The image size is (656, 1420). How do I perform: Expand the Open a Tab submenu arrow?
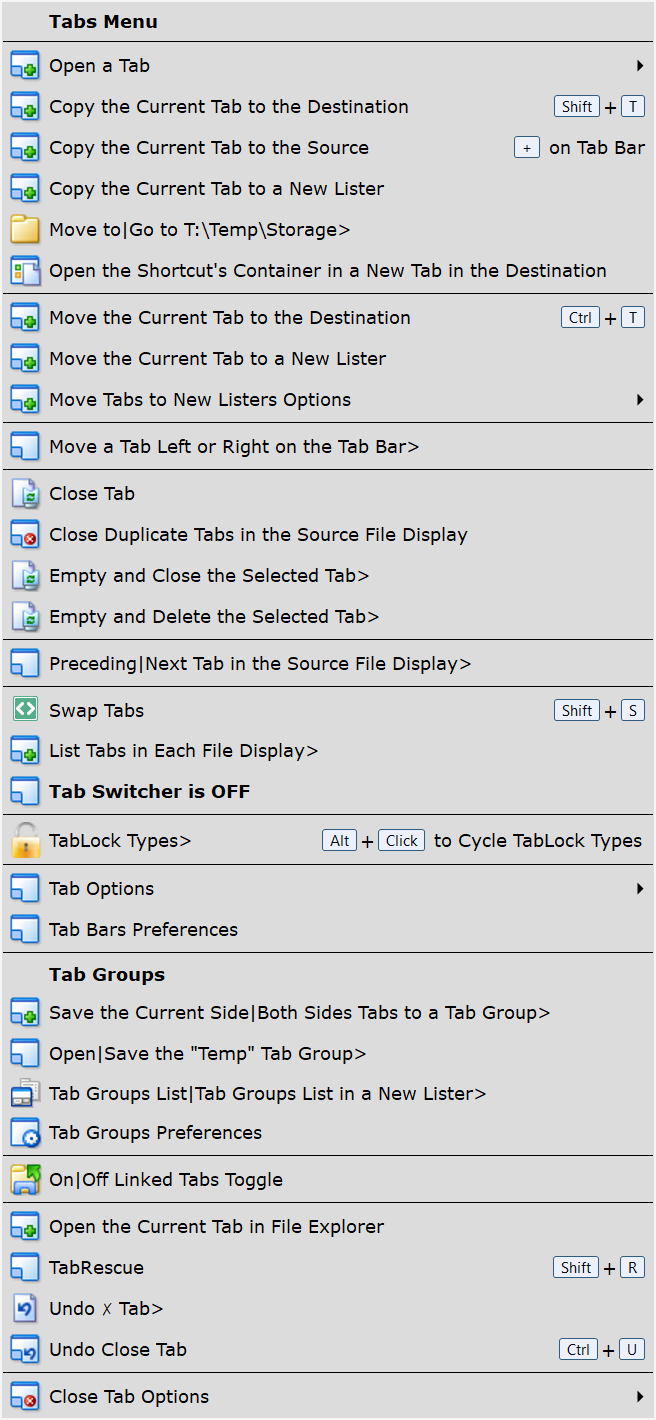point(639,66)
